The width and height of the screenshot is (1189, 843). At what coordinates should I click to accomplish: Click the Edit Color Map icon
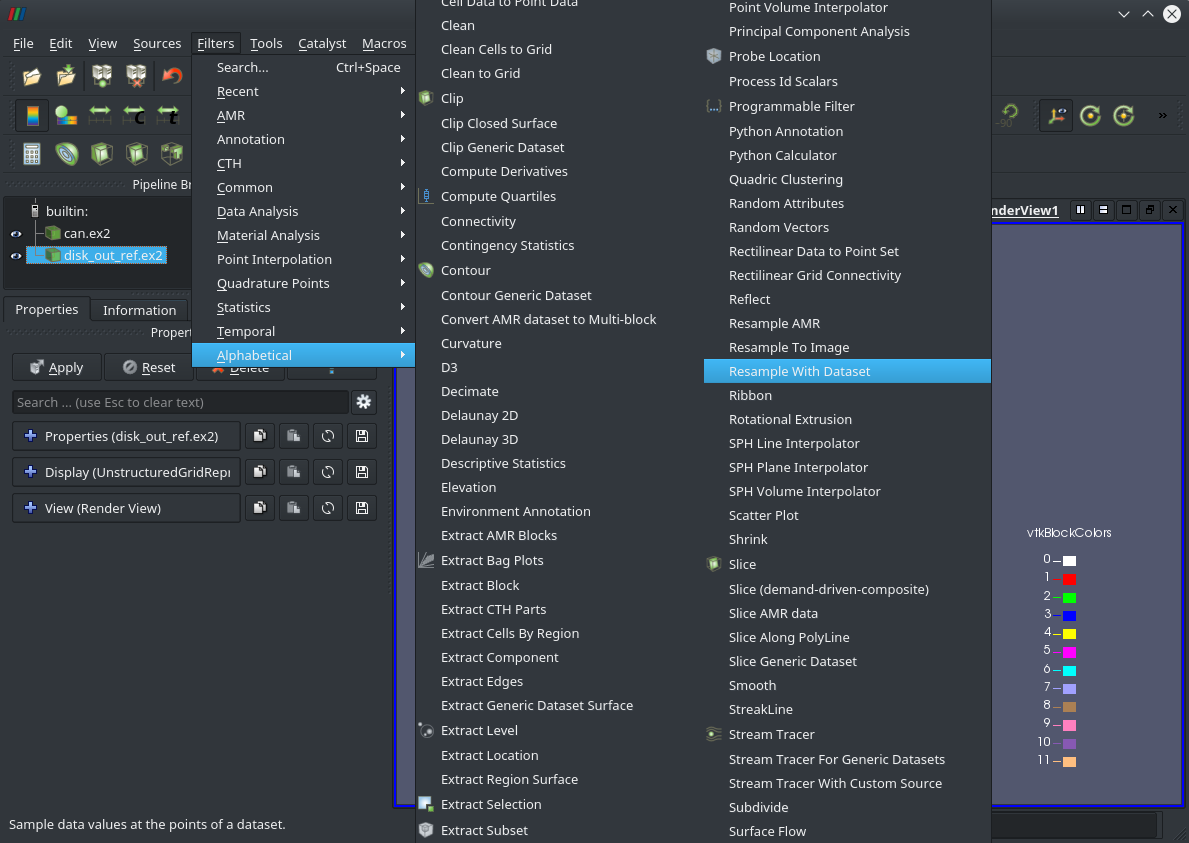coord(66,116)
